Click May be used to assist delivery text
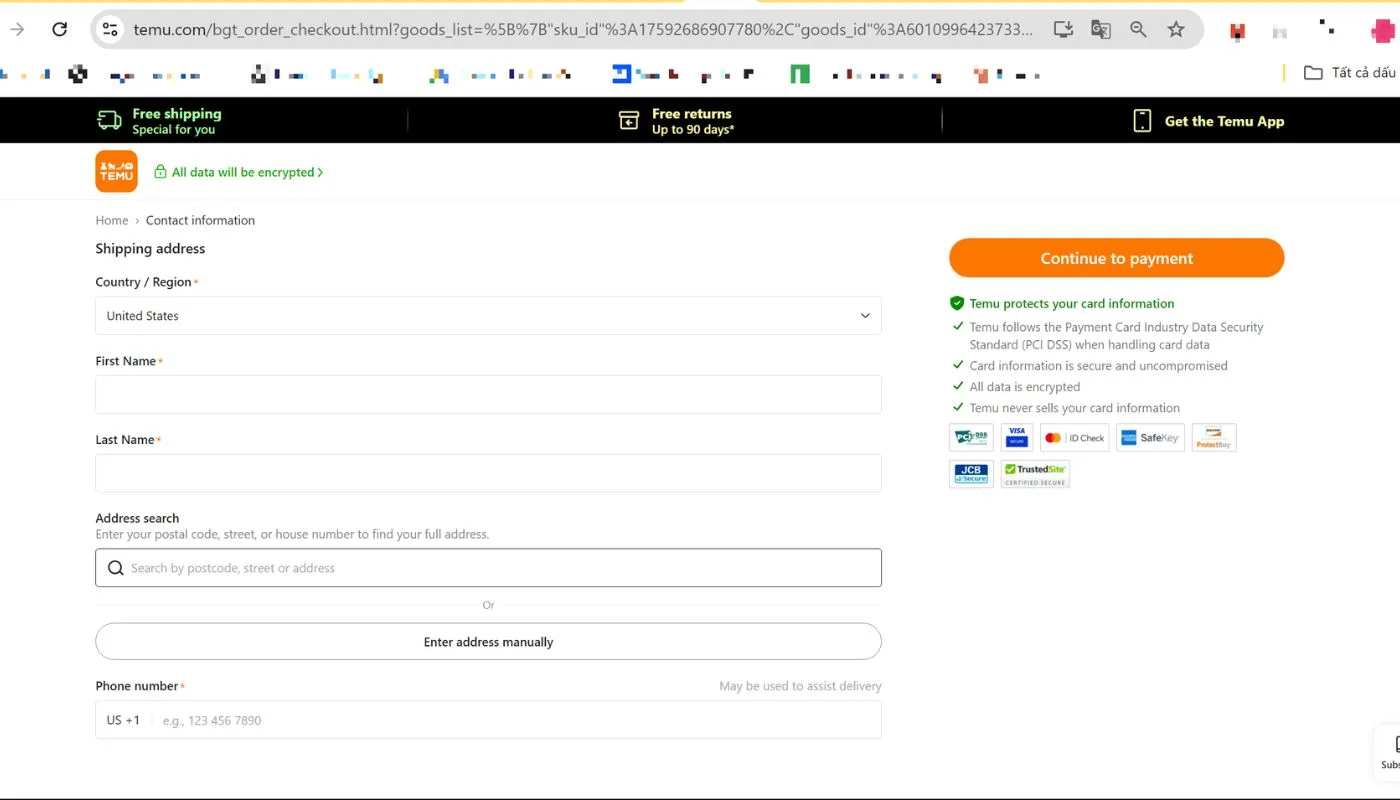 click(x=800, y=686)
